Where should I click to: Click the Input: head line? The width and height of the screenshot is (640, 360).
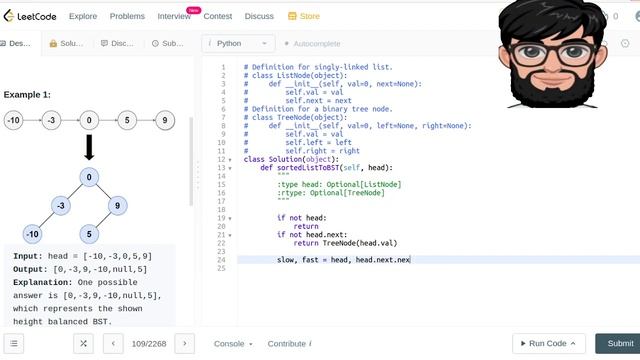pos(82,256)
